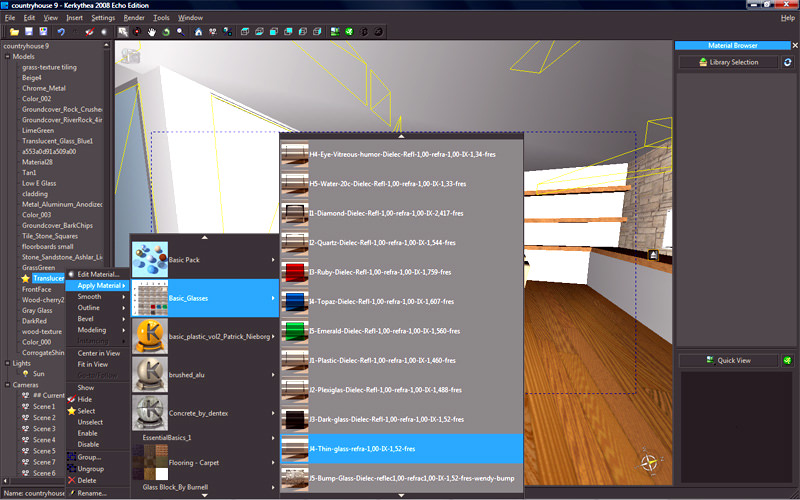Open the Settings menu
This screenshot has height=500, width=800.
(103, 18)
